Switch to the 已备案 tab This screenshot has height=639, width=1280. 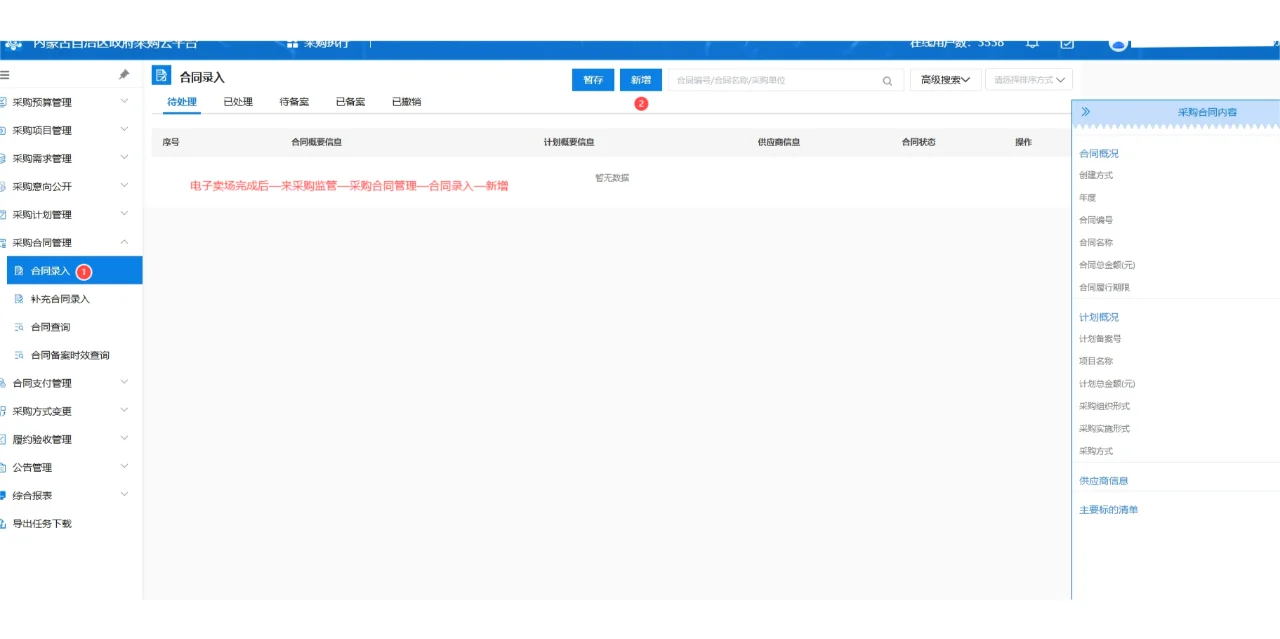tap(350, 102)
